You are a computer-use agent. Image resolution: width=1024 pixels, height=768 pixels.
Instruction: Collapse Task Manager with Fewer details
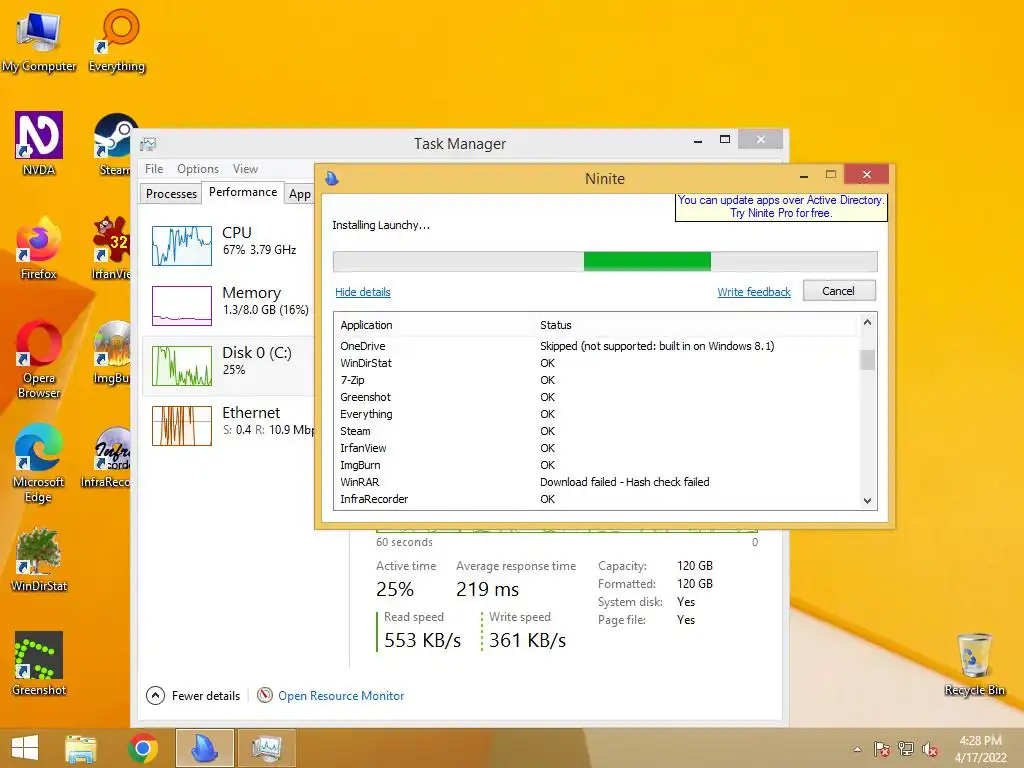point(193,696)
